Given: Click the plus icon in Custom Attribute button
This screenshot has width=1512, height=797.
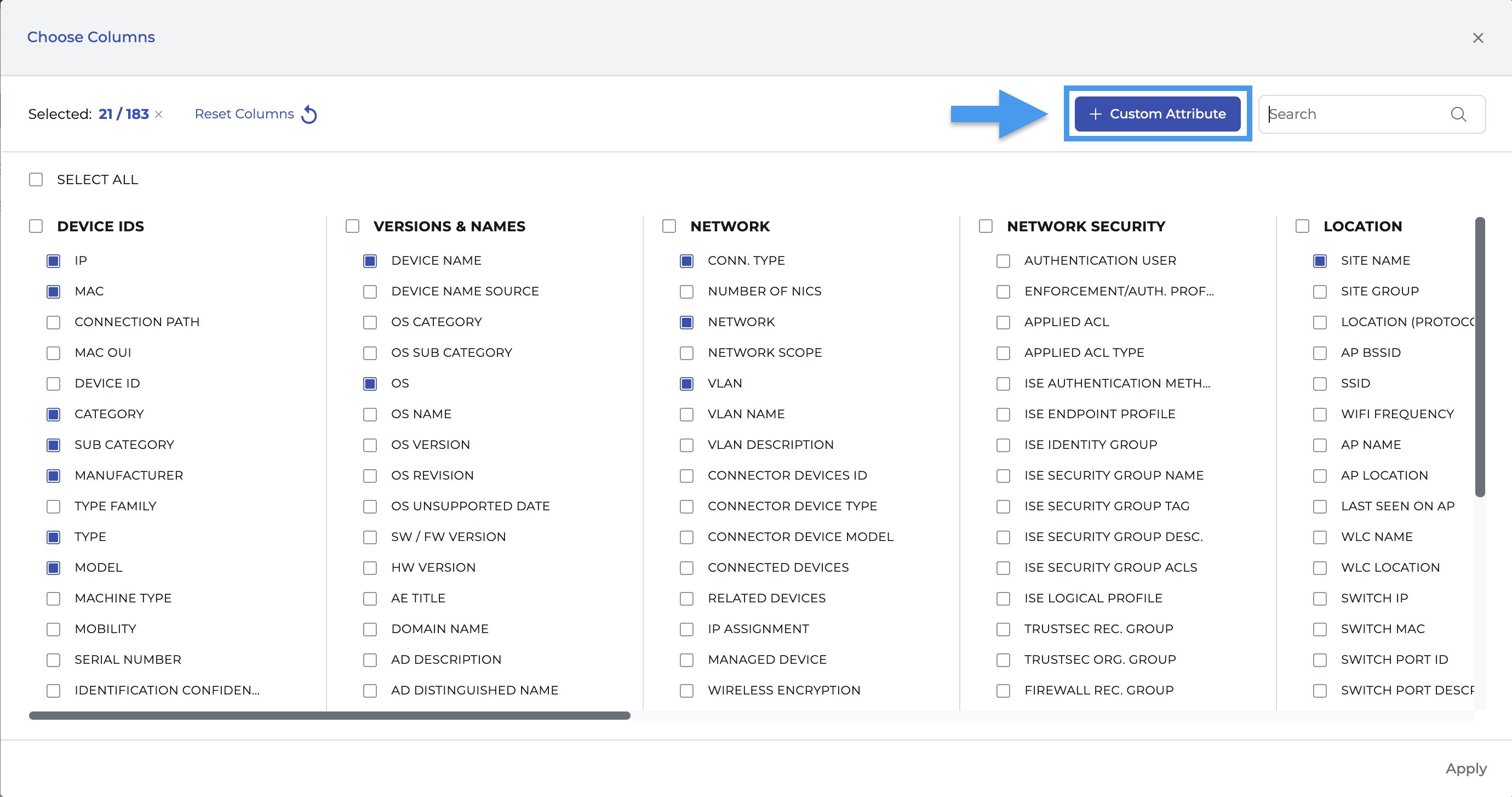Looking at the screenshot, I should [x=1096, y=113].
